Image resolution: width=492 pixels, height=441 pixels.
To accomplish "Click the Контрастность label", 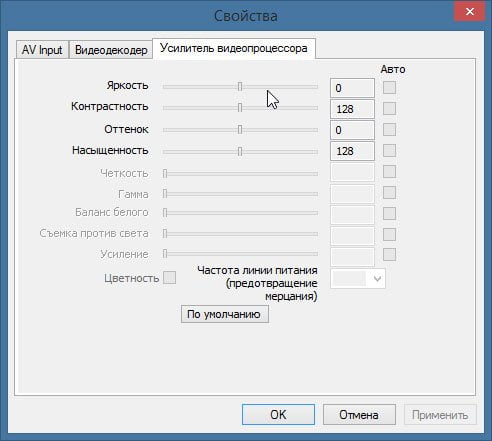I will click(x=110, y=107).
